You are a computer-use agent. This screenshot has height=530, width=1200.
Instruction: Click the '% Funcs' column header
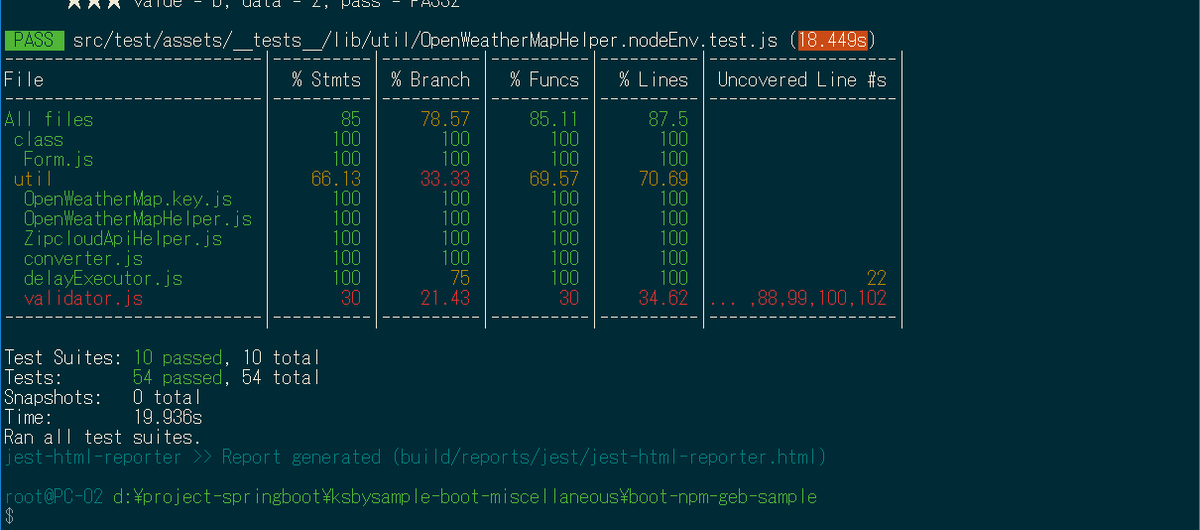tap(544, 80)
